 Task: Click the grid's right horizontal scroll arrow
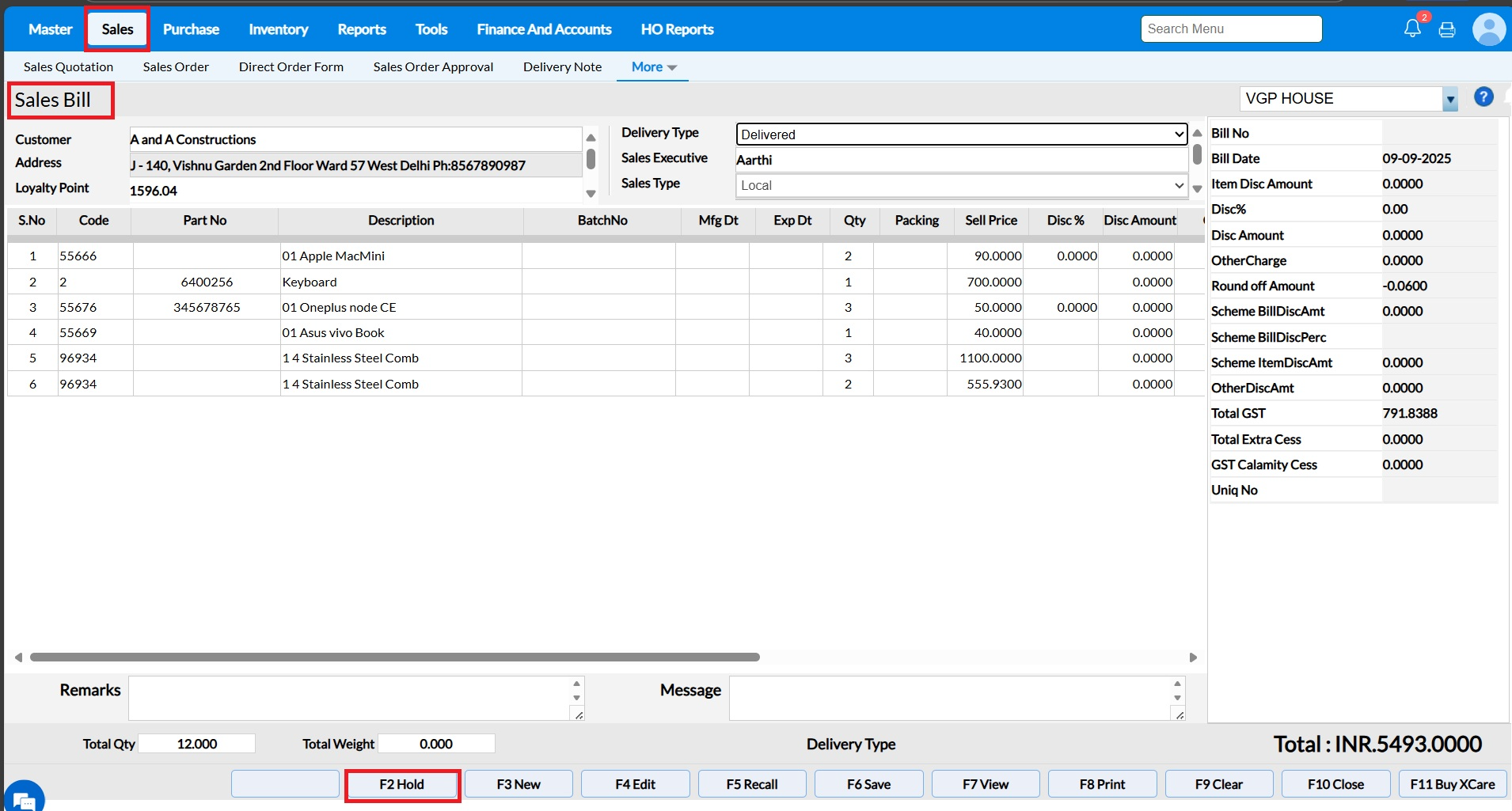point(1193,658)
